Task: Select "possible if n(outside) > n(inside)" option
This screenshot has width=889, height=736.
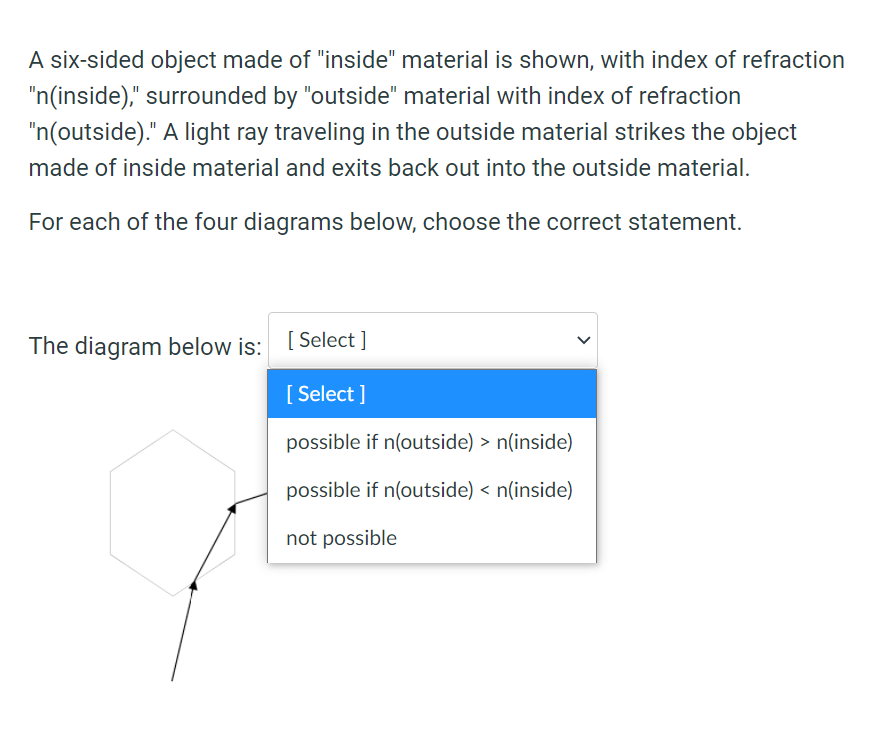Action: coord(430,442)
